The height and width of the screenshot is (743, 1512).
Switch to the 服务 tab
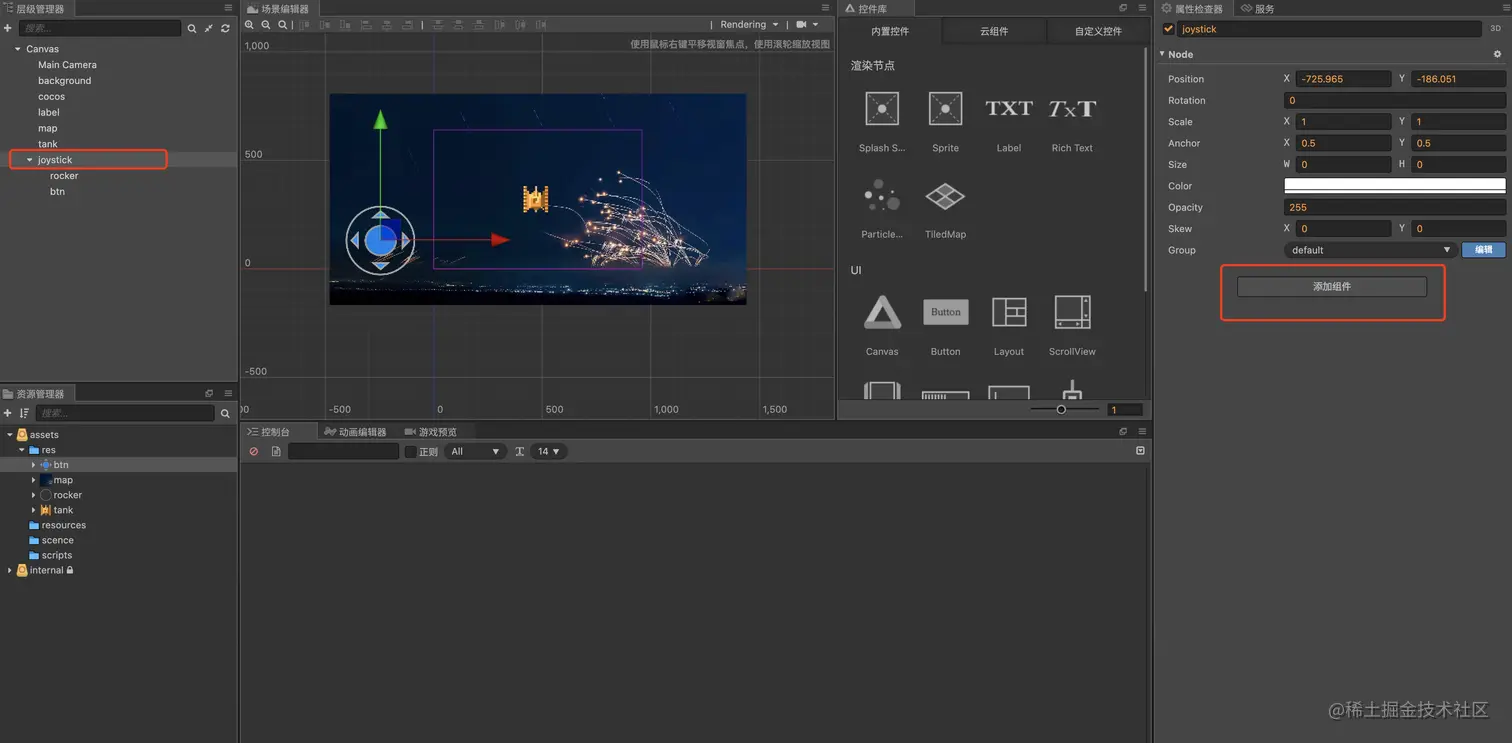pyautogui.click(x=1258, y=9)
